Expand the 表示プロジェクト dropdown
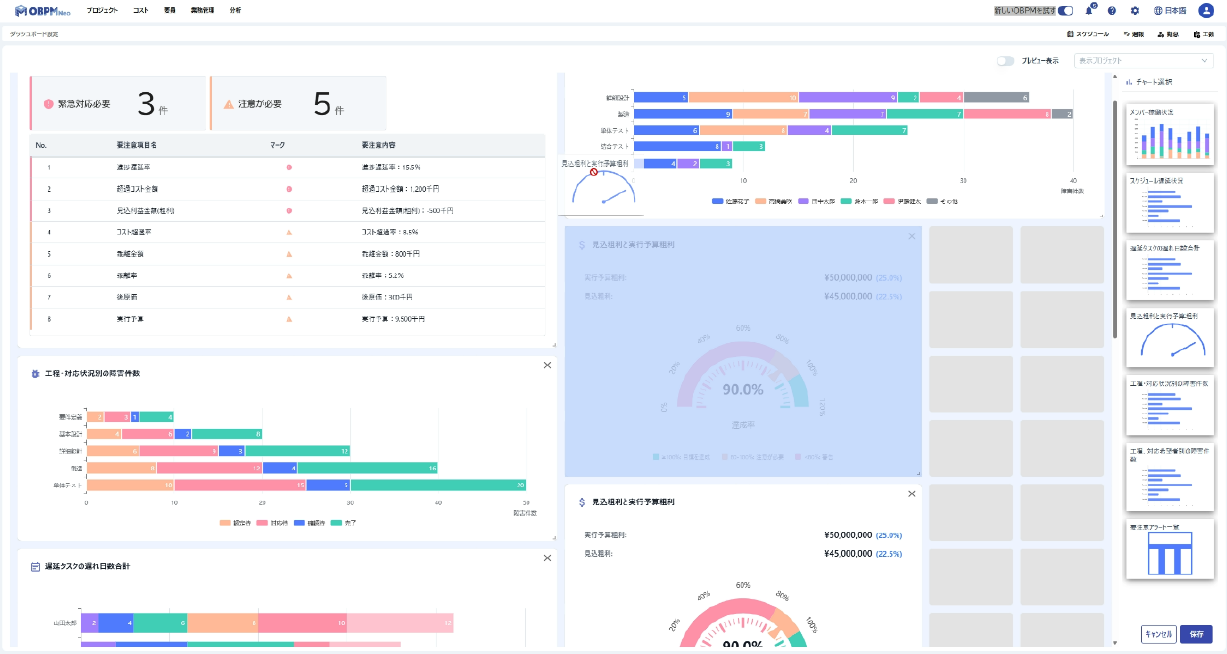The height and width of the screenshot is (654, 1227). coord(1142,61)
